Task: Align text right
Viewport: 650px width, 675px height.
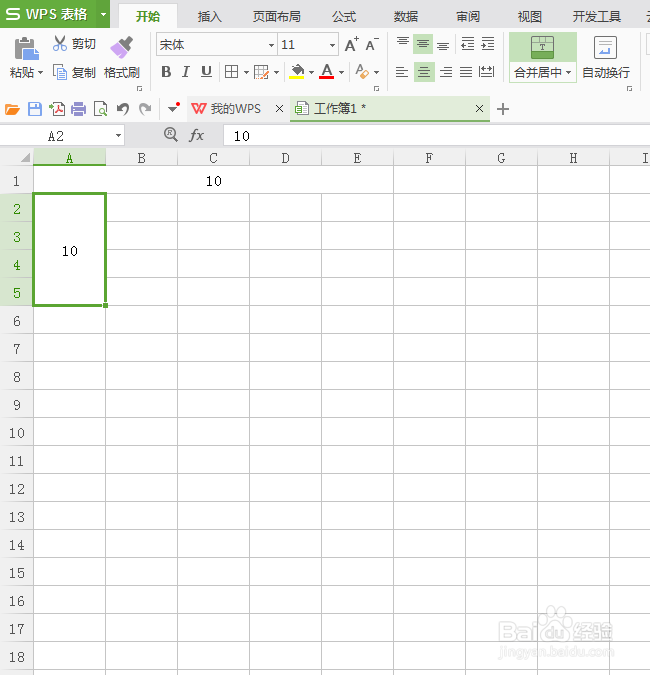Action: pos(446,72)
